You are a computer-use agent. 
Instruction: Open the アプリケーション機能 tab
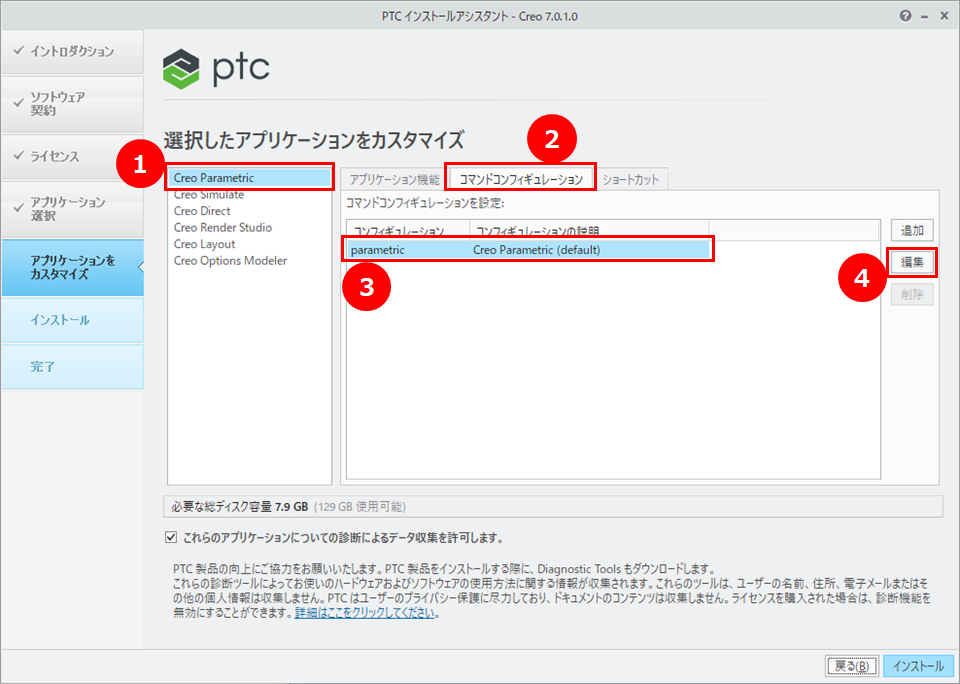click(393, 179)
